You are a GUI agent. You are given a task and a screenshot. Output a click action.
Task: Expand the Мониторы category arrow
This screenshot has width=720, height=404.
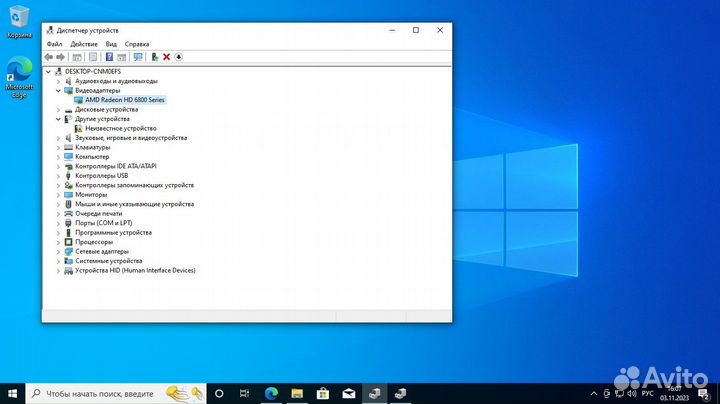[58, 195]
